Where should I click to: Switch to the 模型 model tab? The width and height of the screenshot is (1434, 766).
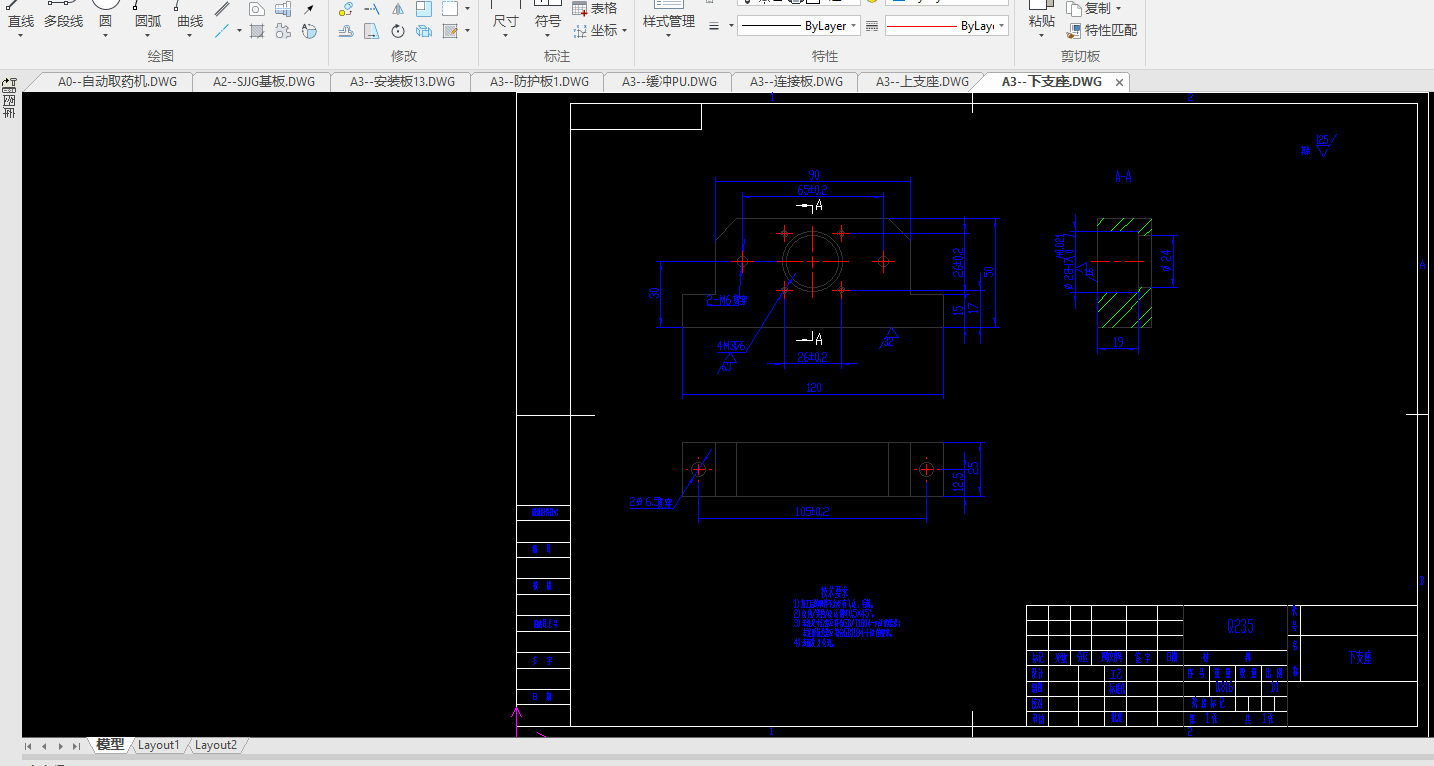point(110,745)
